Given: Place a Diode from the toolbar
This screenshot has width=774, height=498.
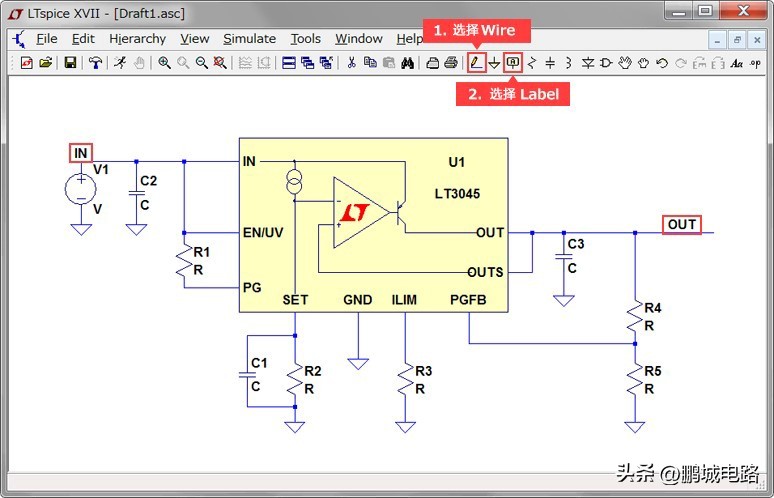Looking at the screenshot, I should (587, 63).
